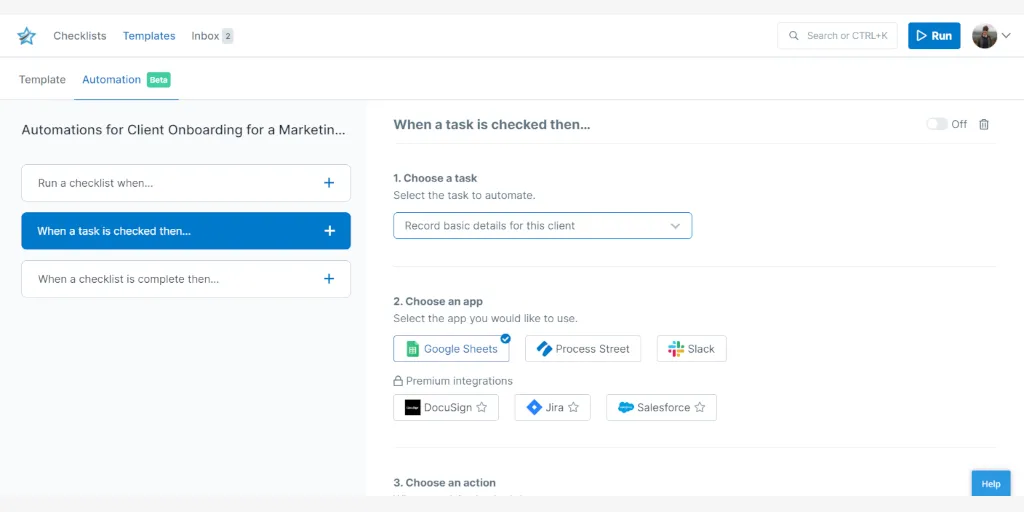Image resolution: width=1024 pixels, height=512 pixels.
Task: Click 'Select the app you would like to use.'
Action: [x=485, y=319]
